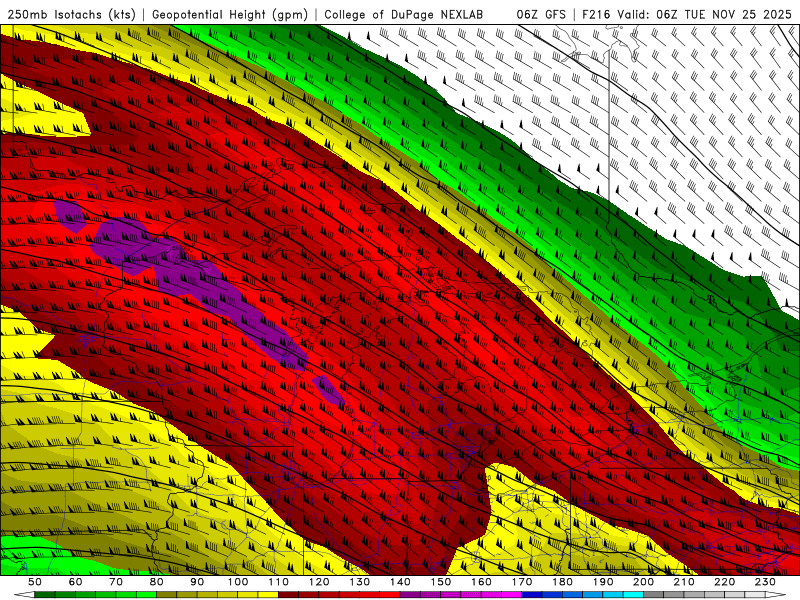This screenshot has height=600, width=800.
Task: Click the legend value 160
Action: [481, 582]
